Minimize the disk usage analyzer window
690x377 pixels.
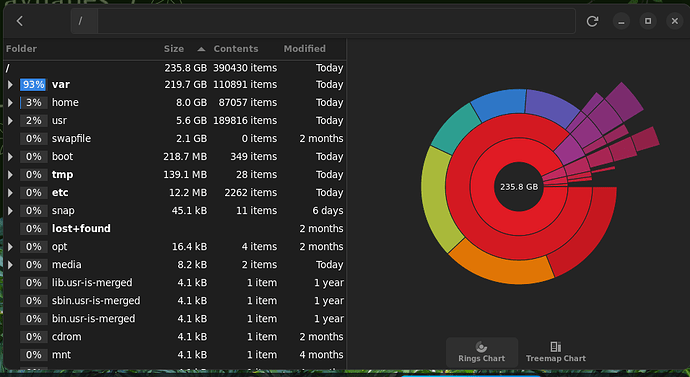621,21
